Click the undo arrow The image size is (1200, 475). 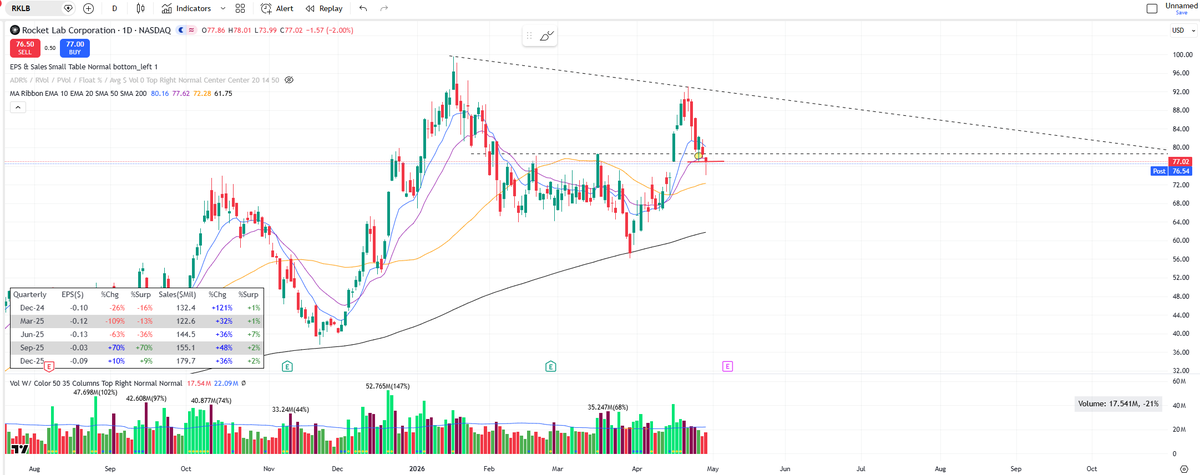[362, 8]
